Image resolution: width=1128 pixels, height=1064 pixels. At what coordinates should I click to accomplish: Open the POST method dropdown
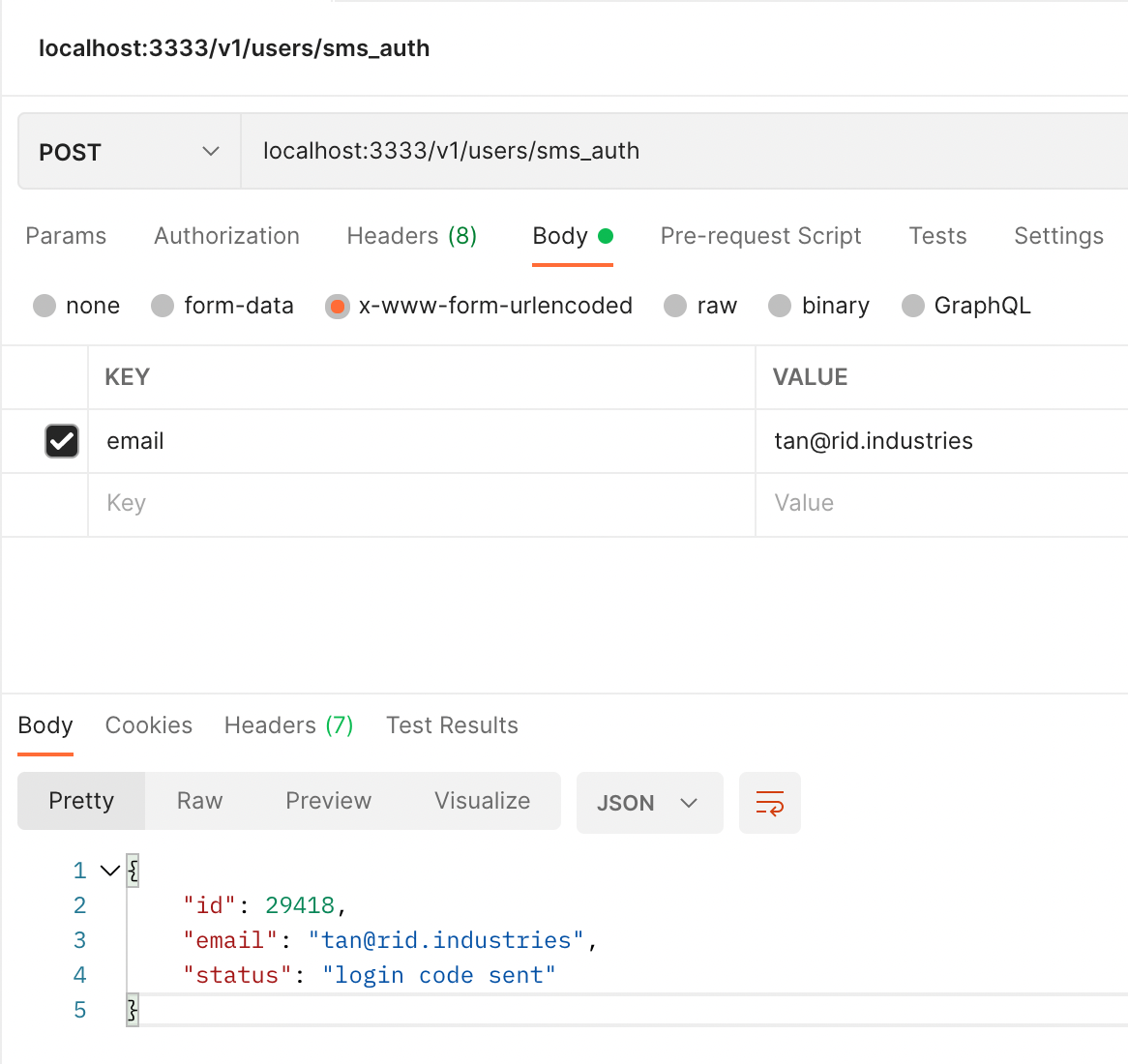point(130,151)
